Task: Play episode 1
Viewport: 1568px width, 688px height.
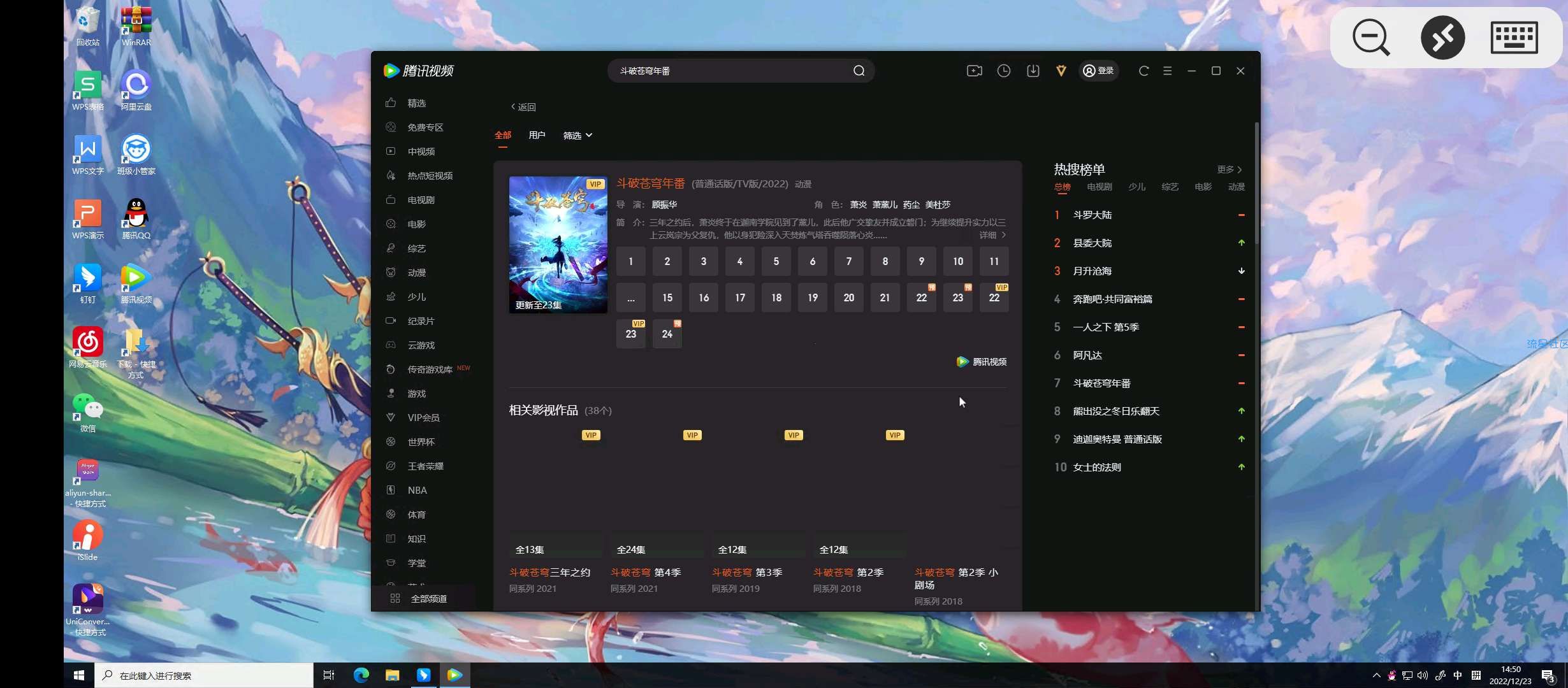Action: [x=630, y=261]
